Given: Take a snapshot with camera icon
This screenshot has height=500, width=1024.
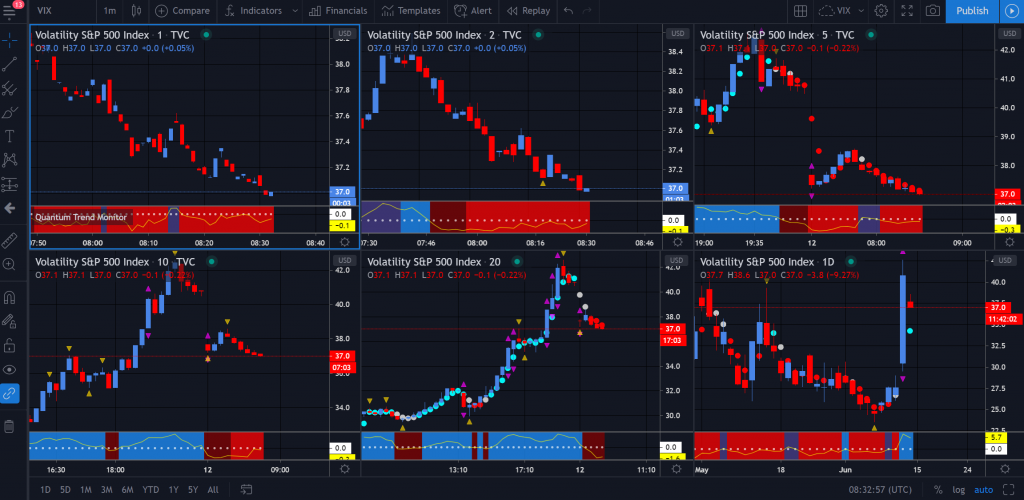Looking at the screenshot, I should [x=933, y=10].
